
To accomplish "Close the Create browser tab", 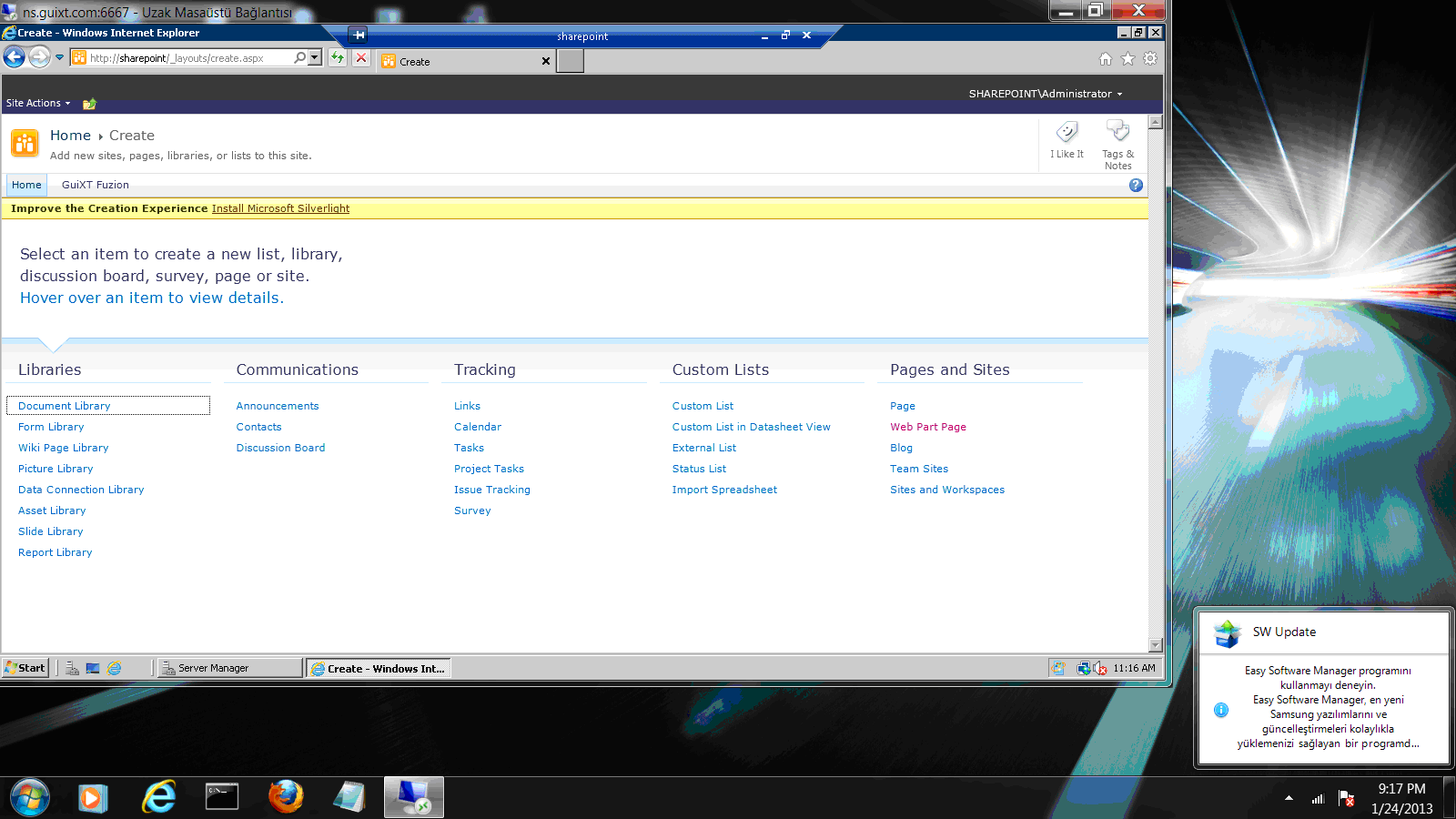I will pyautogui.click(x=546, y=61).
